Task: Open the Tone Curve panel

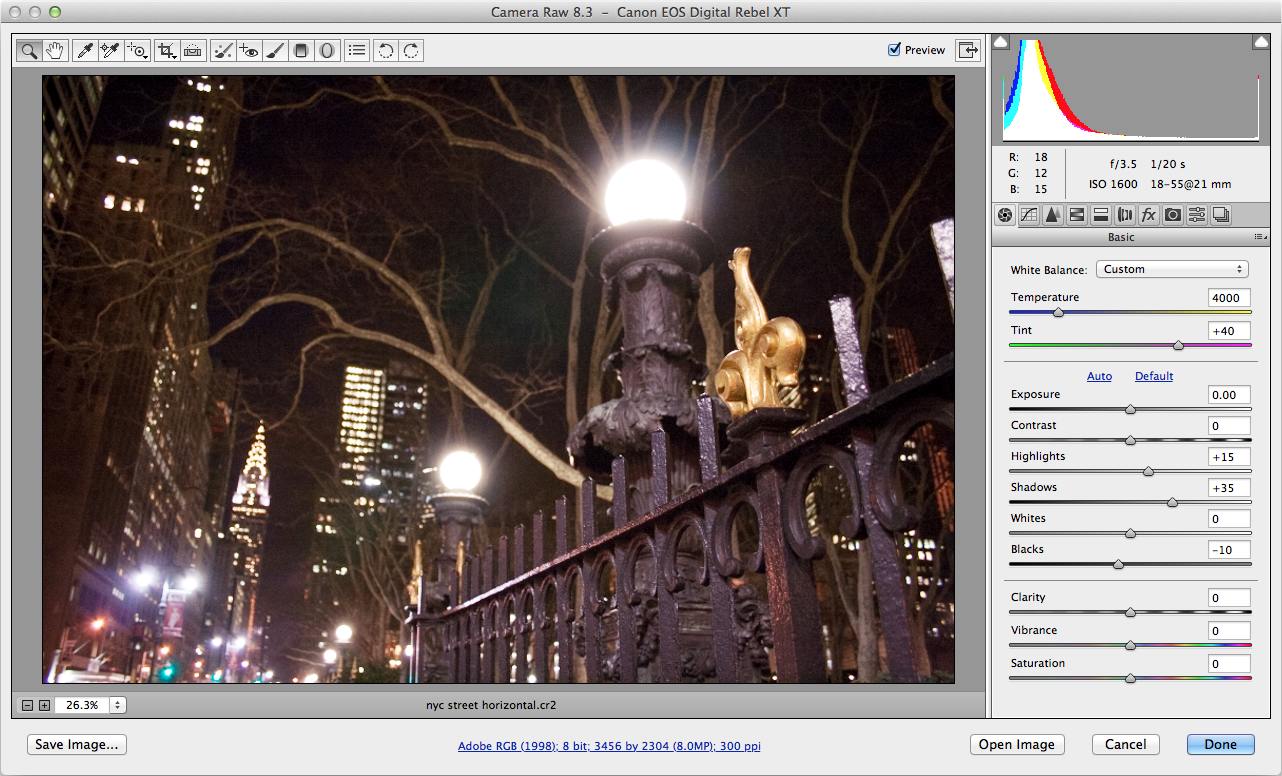Action: [x=1028, y=214]
